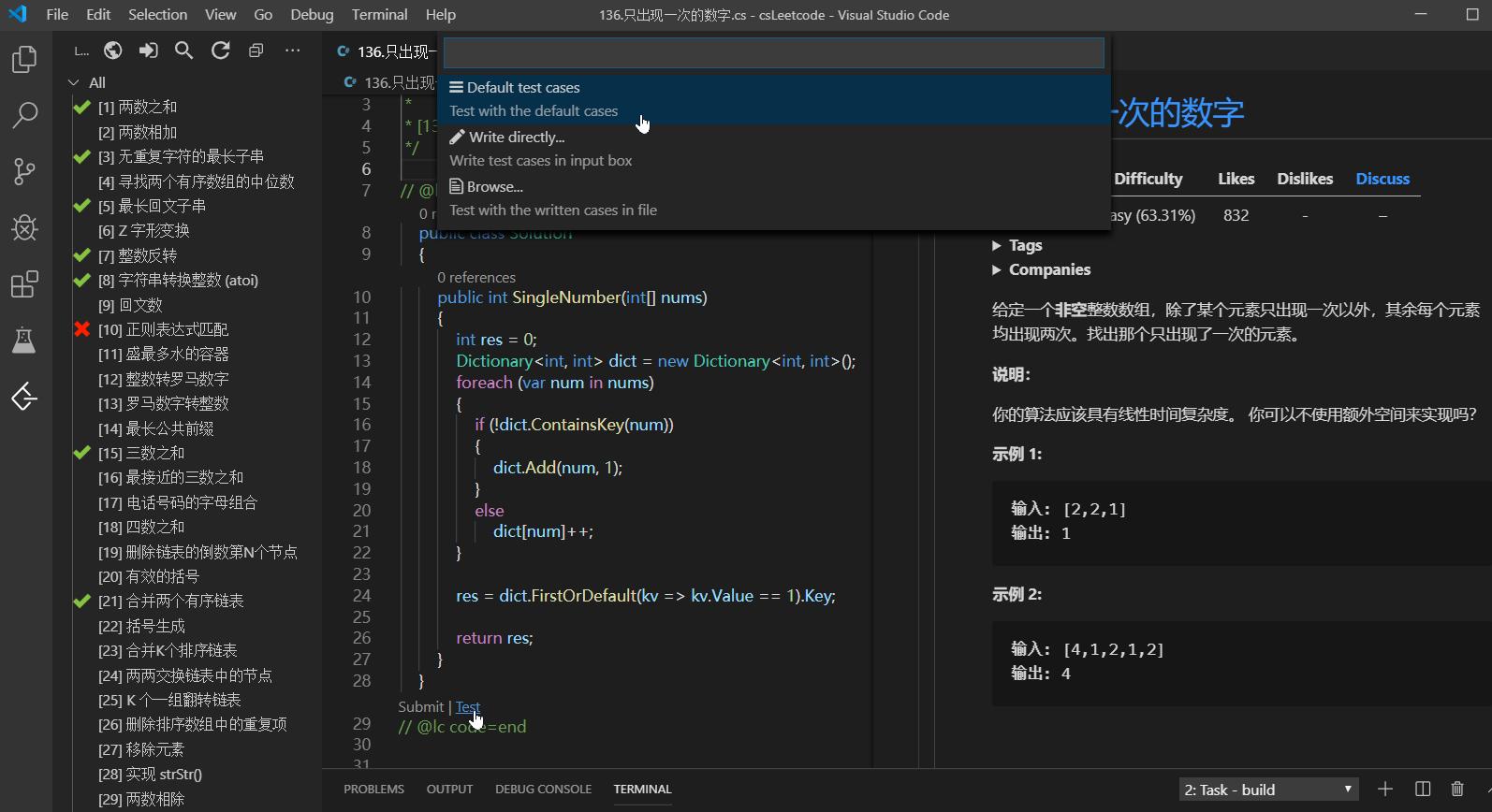Viewport: 1492px width, 812px height.
Task: Select the 136 editor tab
Action: click(x=386, y=51)
